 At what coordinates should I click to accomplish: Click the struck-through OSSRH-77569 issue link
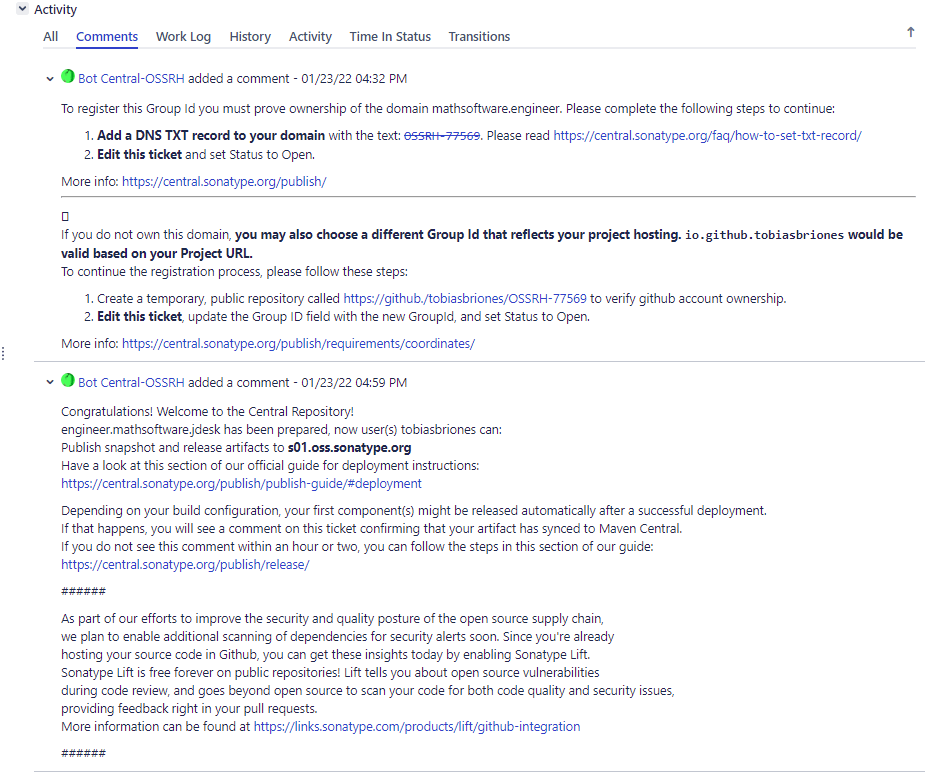pos(442,136)
